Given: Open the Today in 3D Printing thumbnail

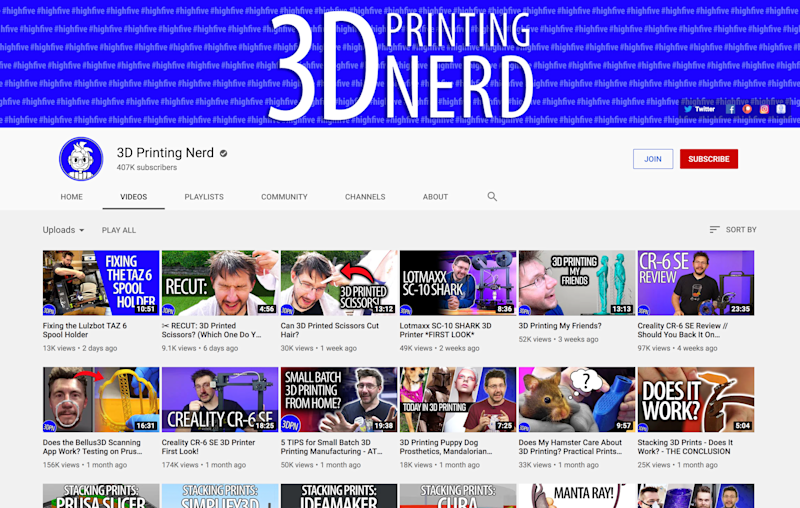Looking at the screenshot, I should (458, 399).
